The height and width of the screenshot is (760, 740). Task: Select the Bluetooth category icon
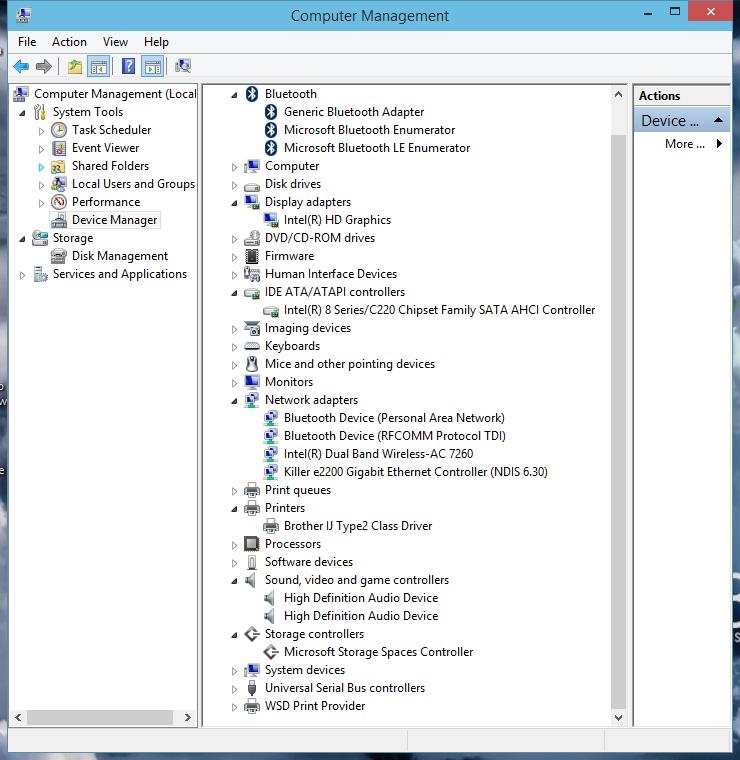coord(252,94)
